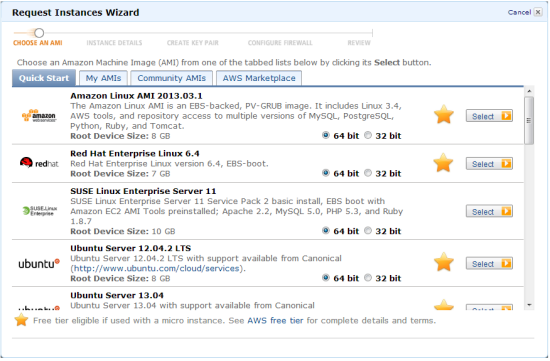The image size is (550, 361).
Task: Click the Root Device Size 10 GB text
Action: [123, 231]
